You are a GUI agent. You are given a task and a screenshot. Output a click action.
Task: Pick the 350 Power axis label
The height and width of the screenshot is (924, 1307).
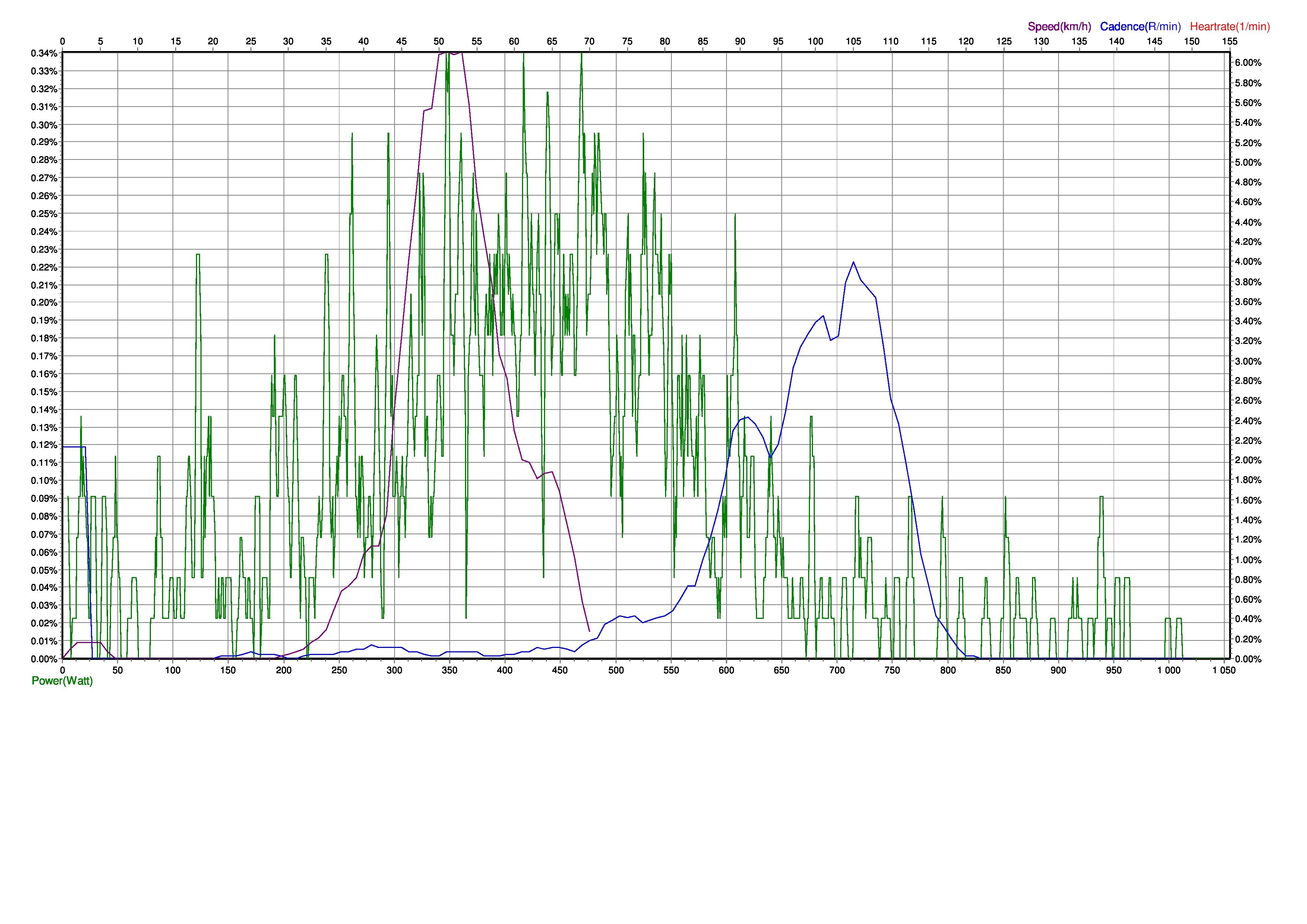tap(450, 670)
